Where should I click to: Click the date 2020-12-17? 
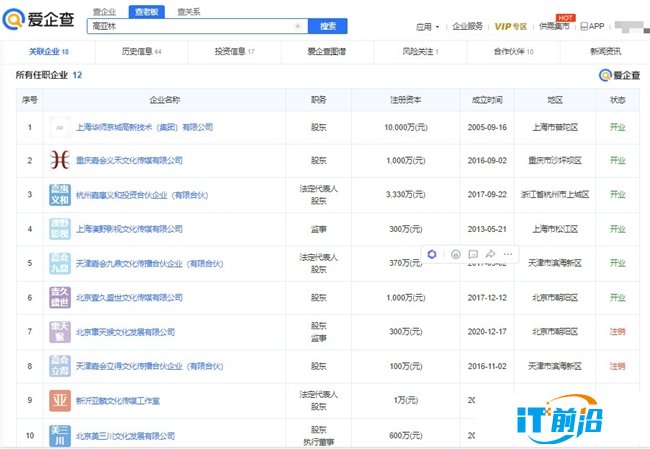coord(487,332)
